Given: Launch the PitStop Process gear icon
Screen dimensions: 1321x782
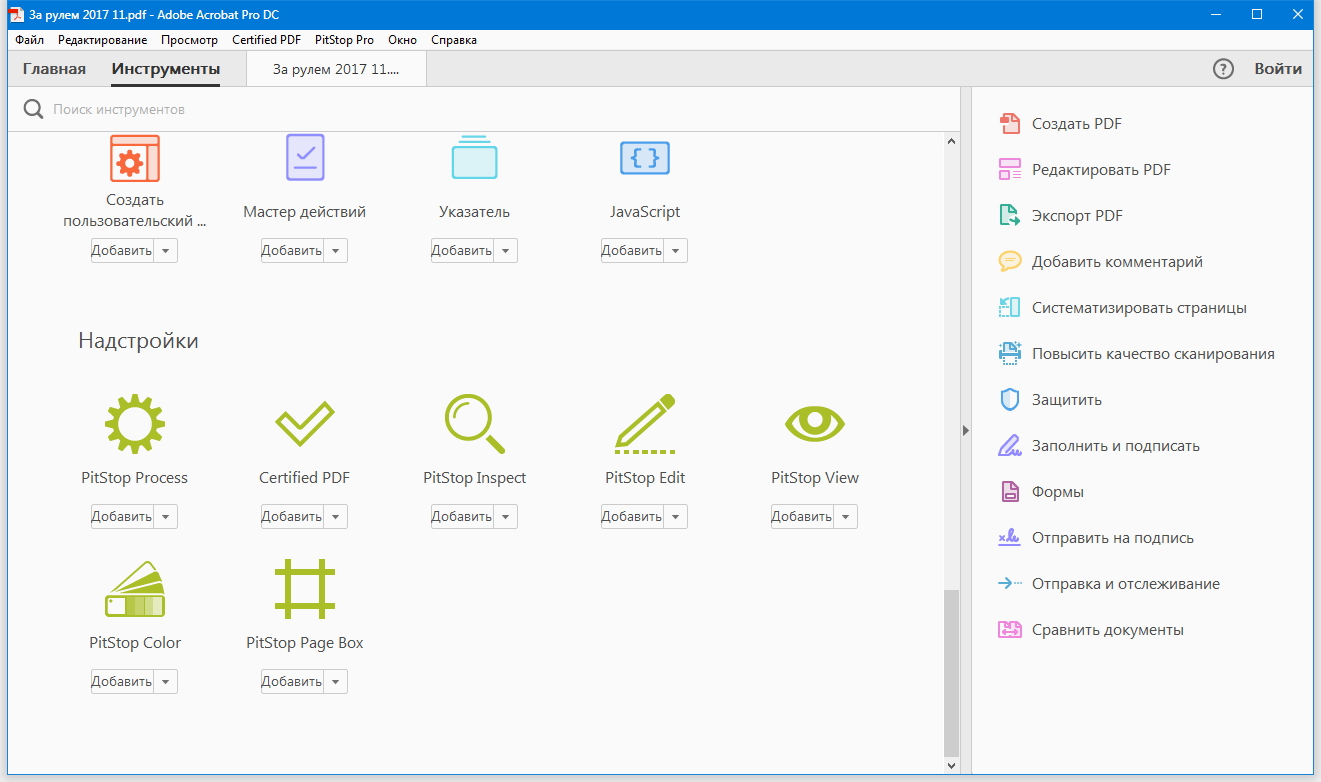Looking at the screenshot, I should 135,424.
